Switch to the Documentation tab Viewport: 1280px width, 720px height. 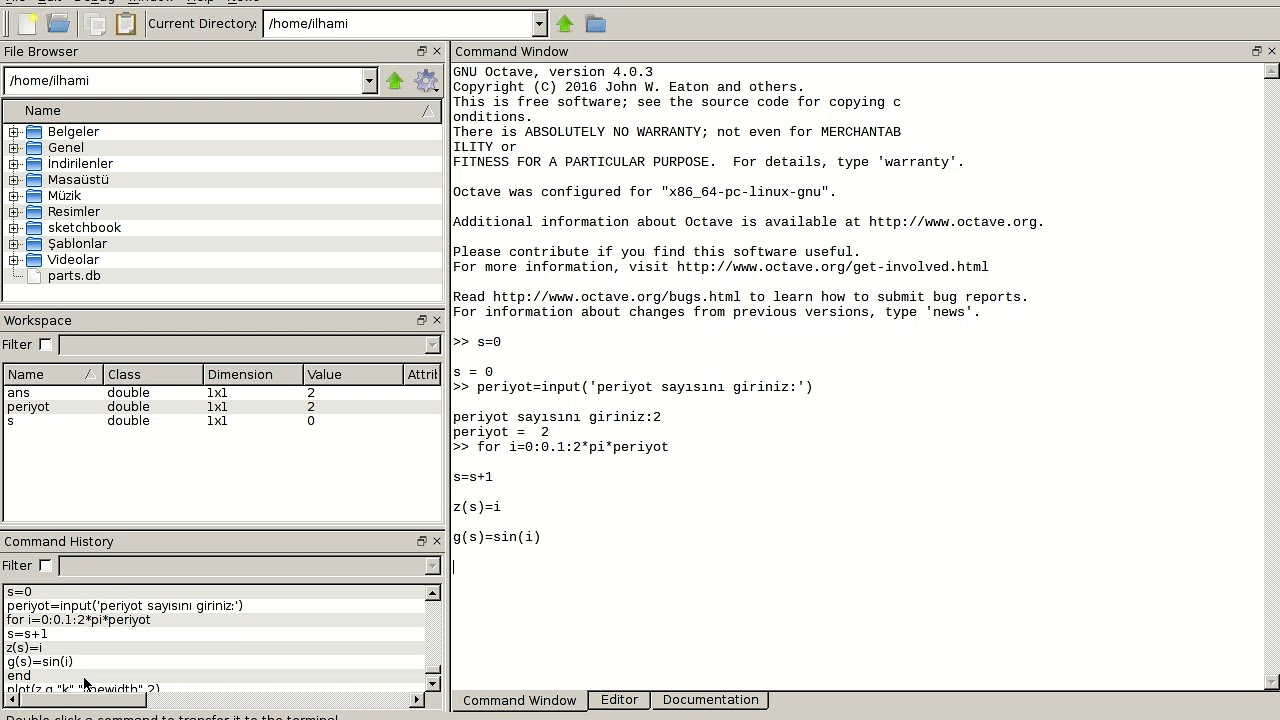coord(710,700)
